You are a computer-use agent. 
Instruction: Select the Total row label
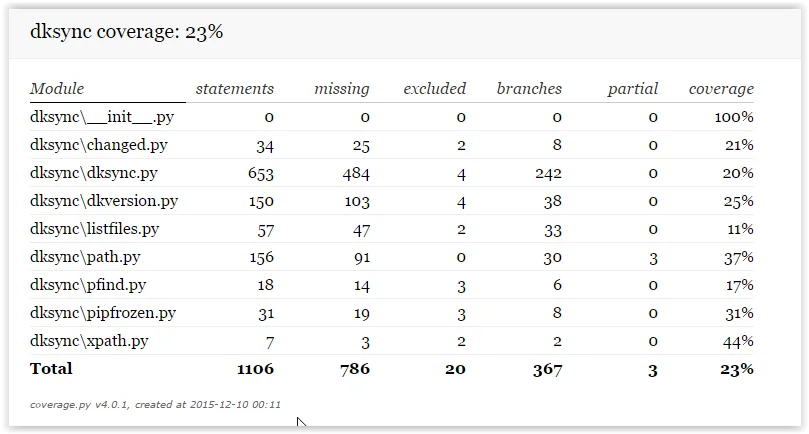pyautogui.click(x=51, y=368)
